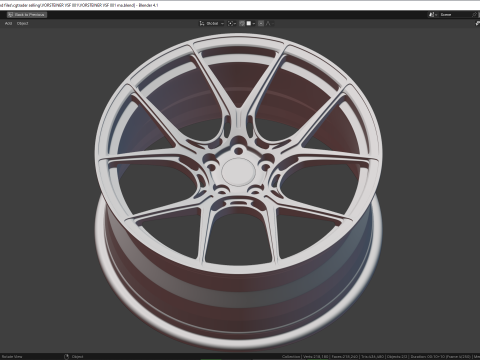Click the viewport corner icon at top right
Viewport: 480px width, 360px height.
[477, 23]
